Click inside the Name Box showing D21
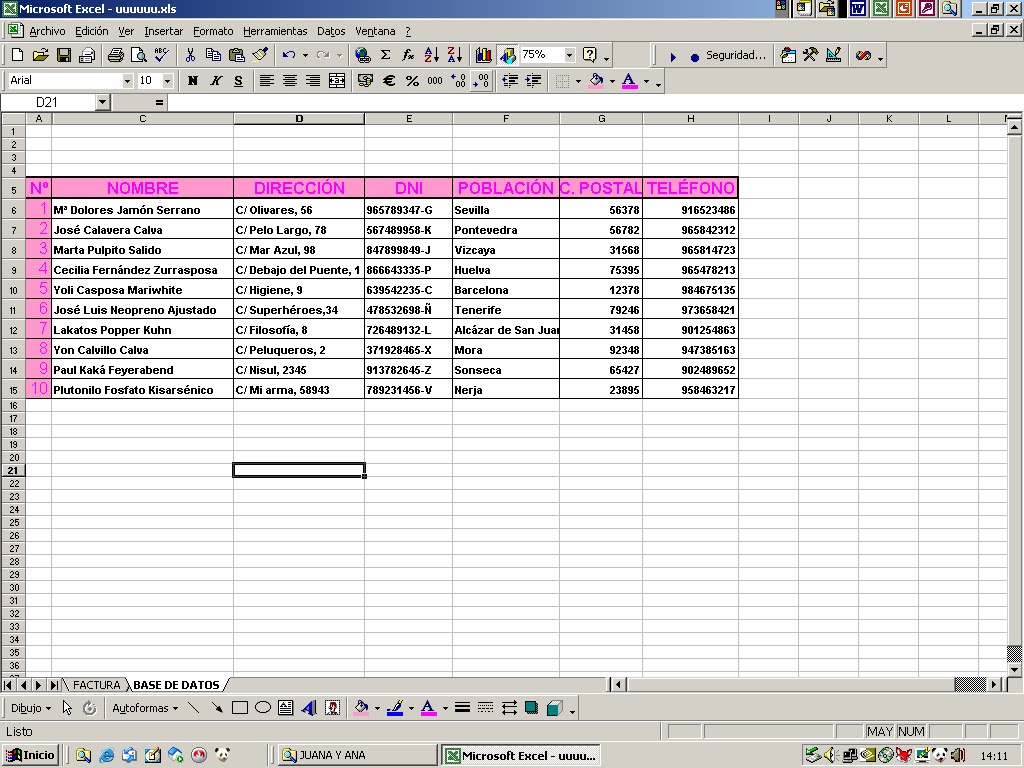The width and height of the screenshot is (1024, 768). coord(45,101)
